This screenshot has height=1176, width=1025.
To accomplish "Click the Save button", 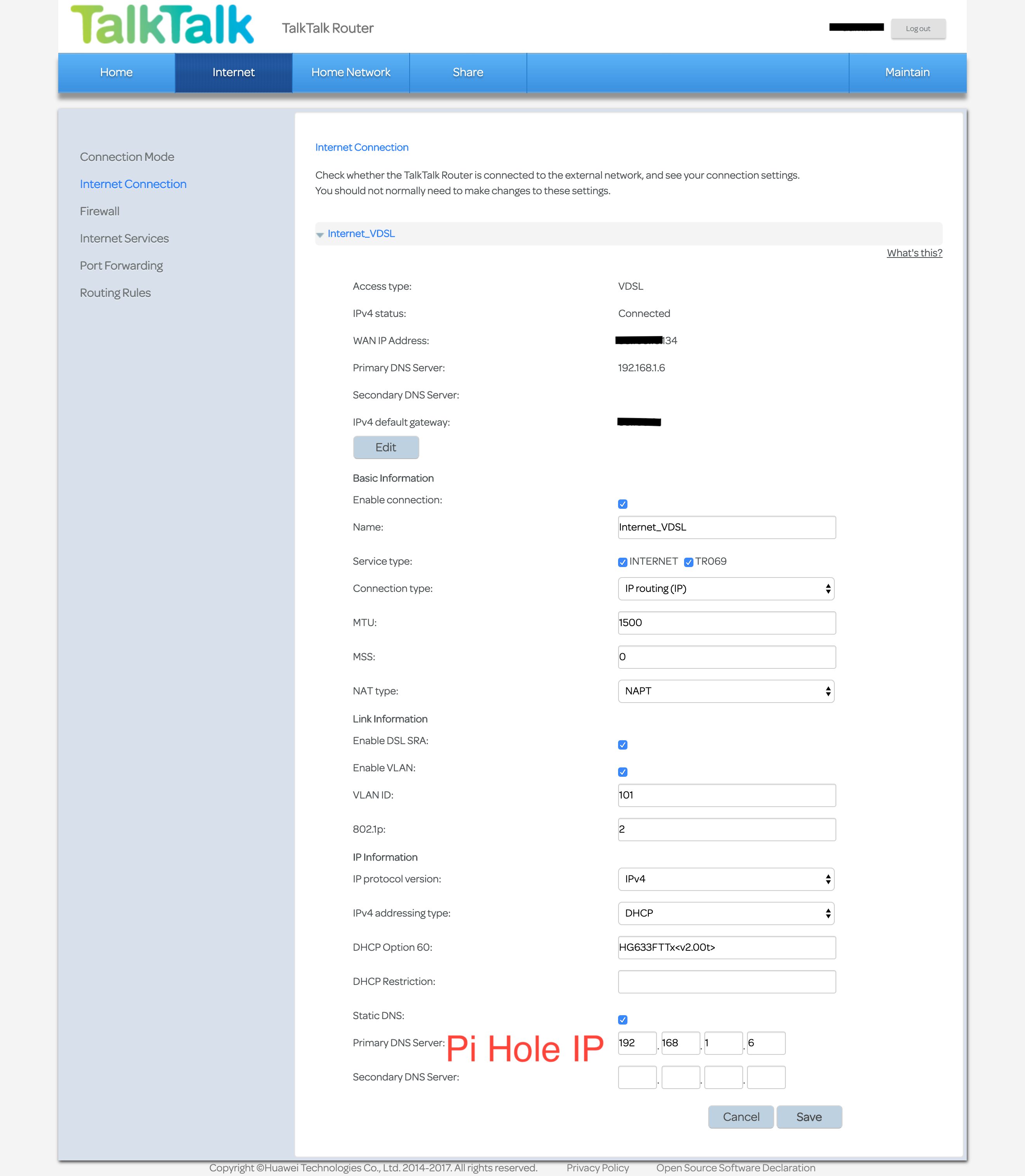I will pyautogui.click(x=810, y=1117).
